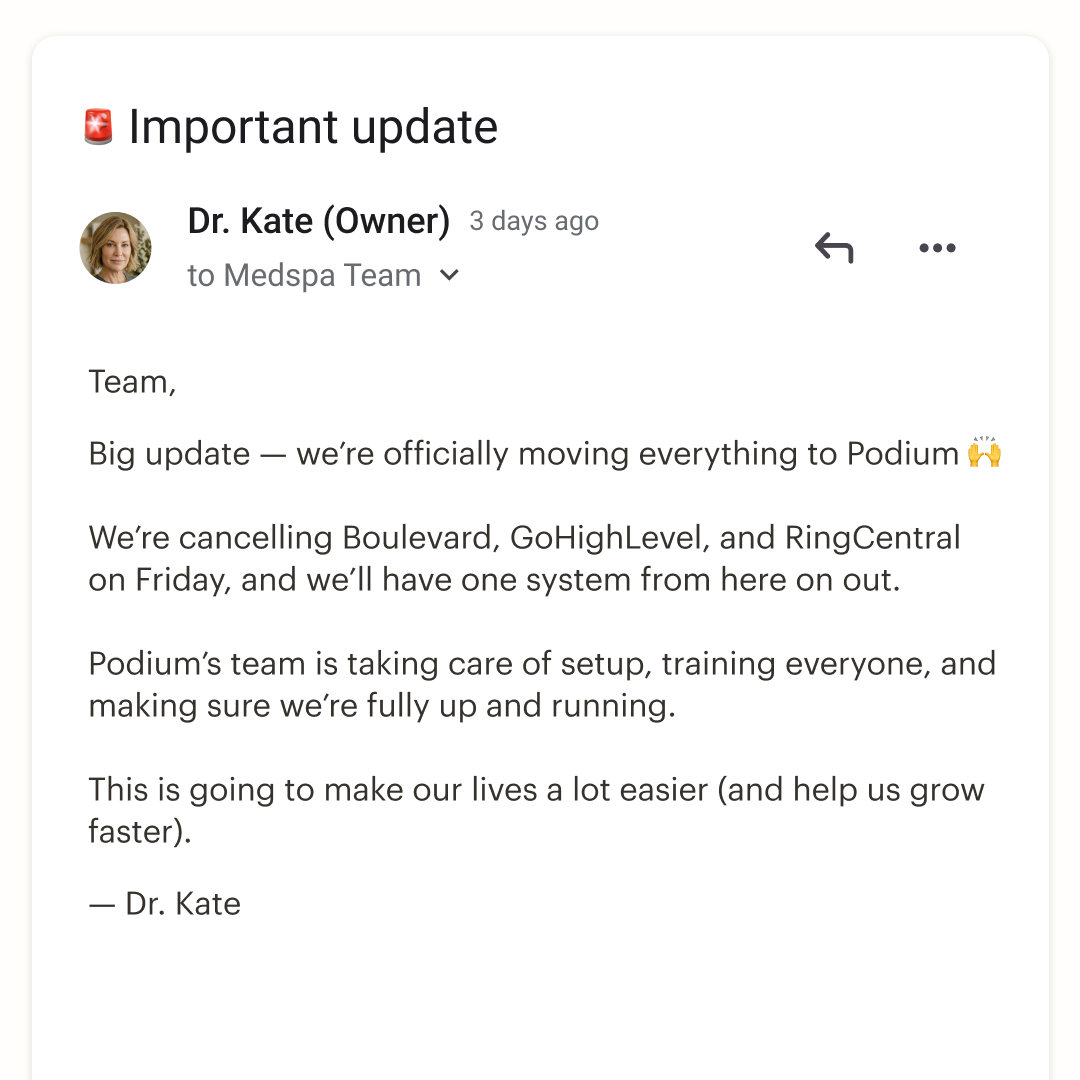Click the word 'RingCentral' in the email
1080x1080 pixels.
[x=873, y=538]
